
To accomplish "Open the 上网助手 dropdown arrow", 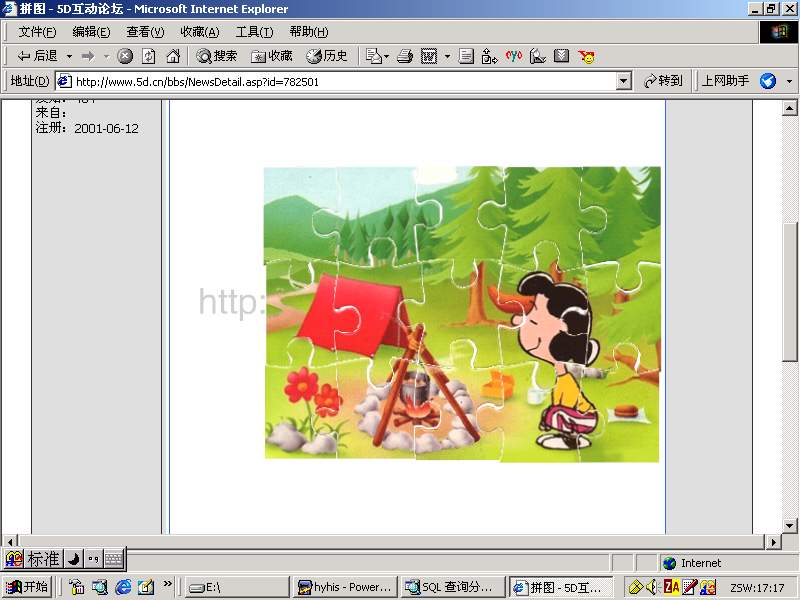I will [x=789, y=81].
